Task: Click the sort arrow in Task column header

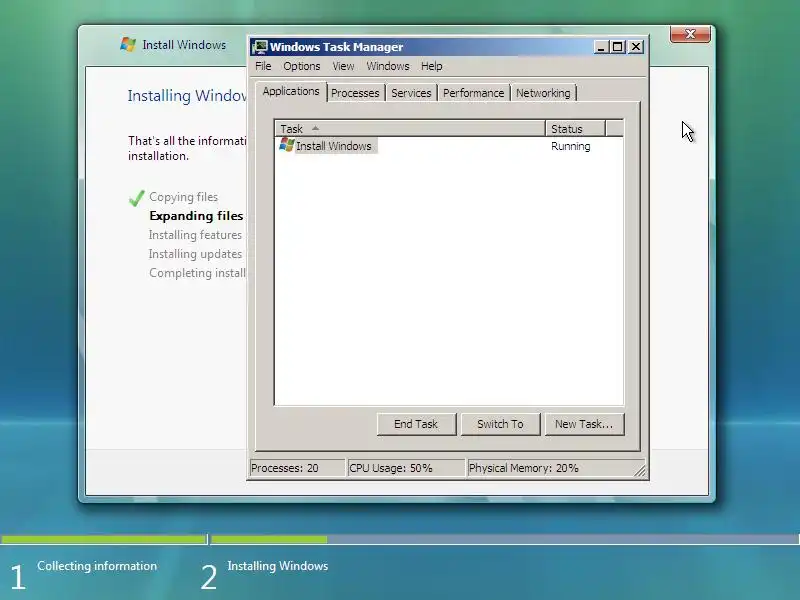Action: (x=315, y=128)
